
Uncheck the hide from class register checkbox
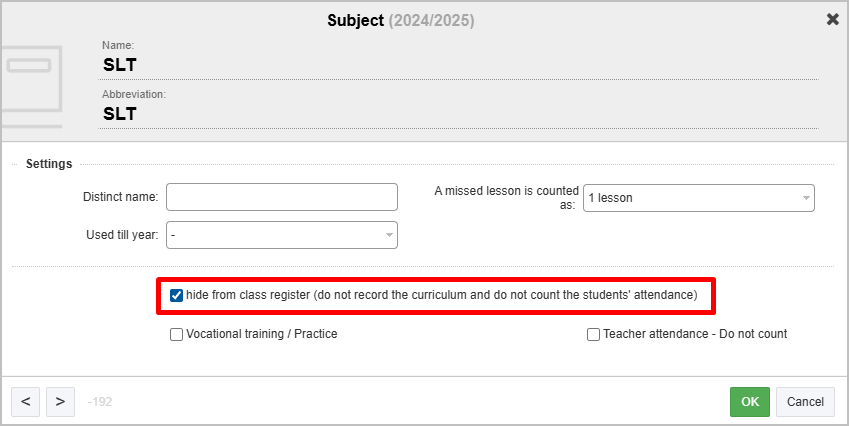pos(177,296)
